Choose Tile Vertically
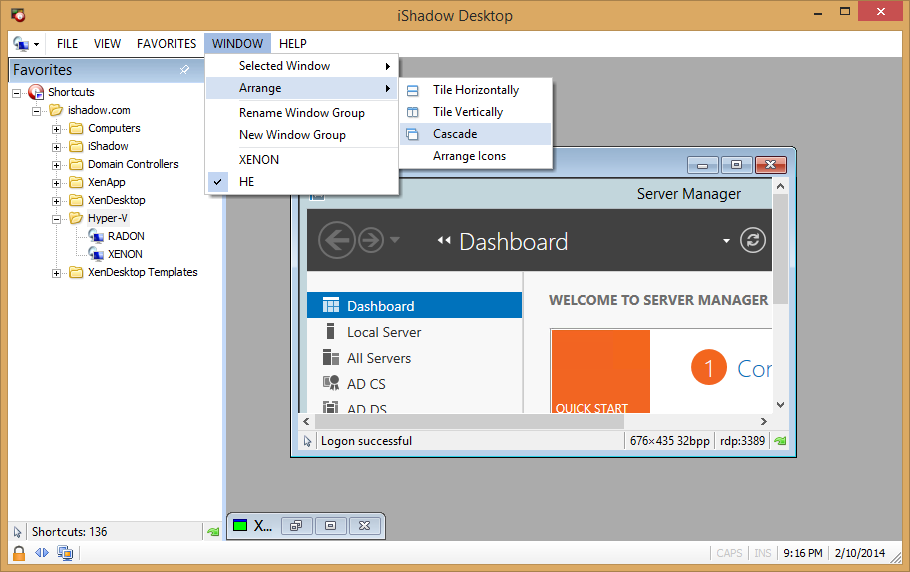This screenshot has width=910, height=572. (475, 112)
